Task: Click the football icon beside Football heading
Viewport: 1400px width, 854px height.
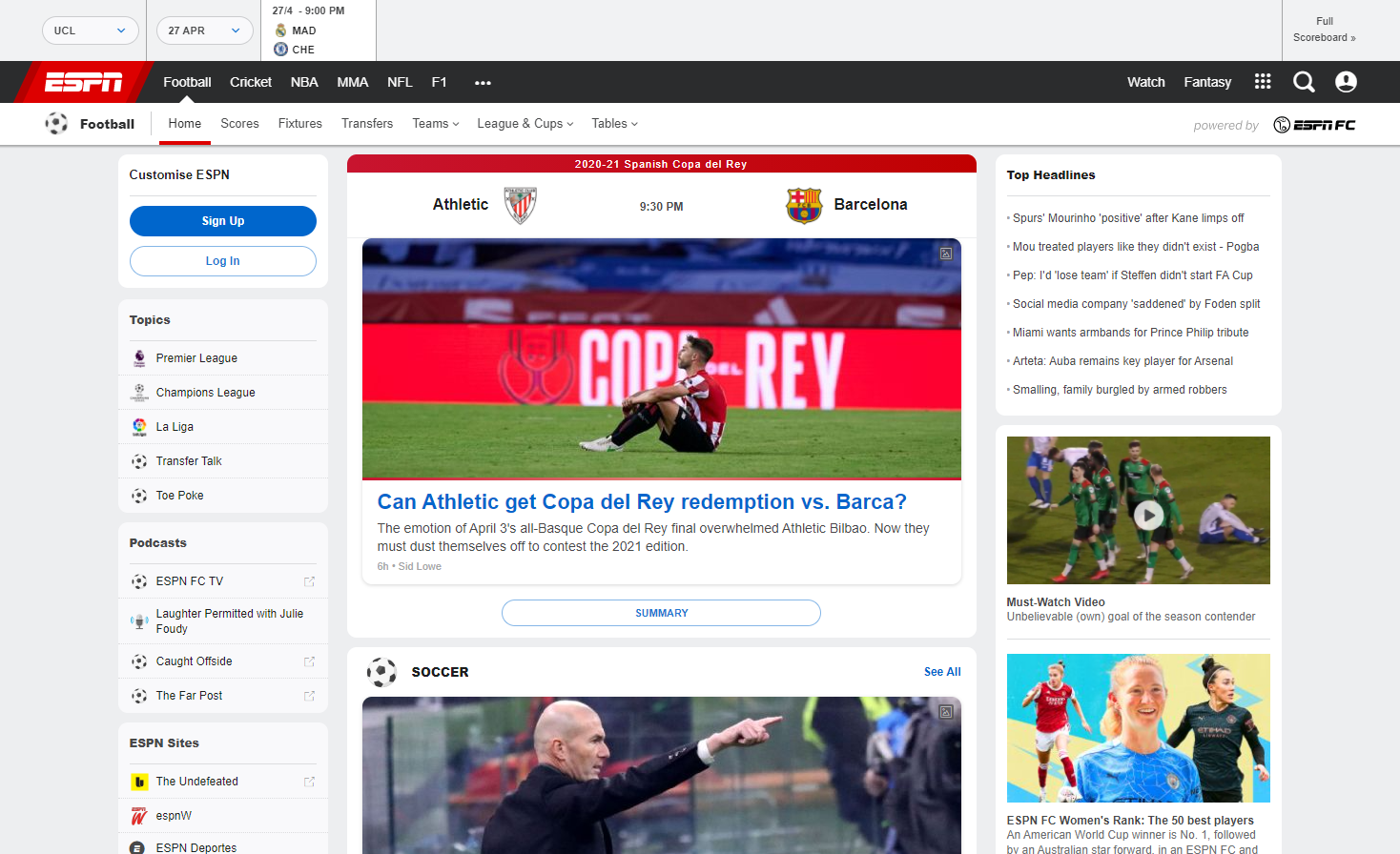Action: click(56, 124)
